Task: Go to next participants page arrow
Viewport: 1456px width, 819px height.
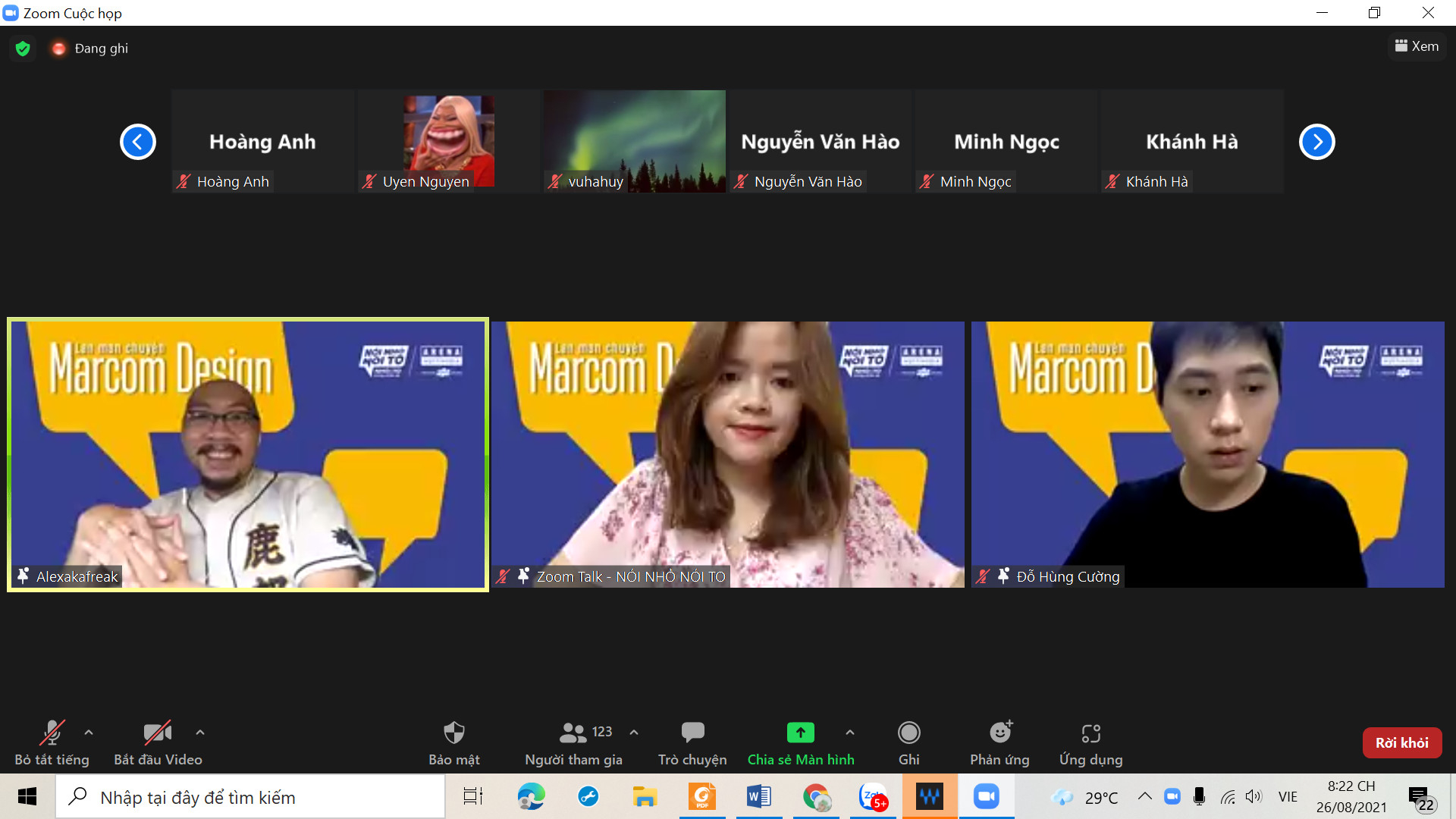Action: 1317,142
